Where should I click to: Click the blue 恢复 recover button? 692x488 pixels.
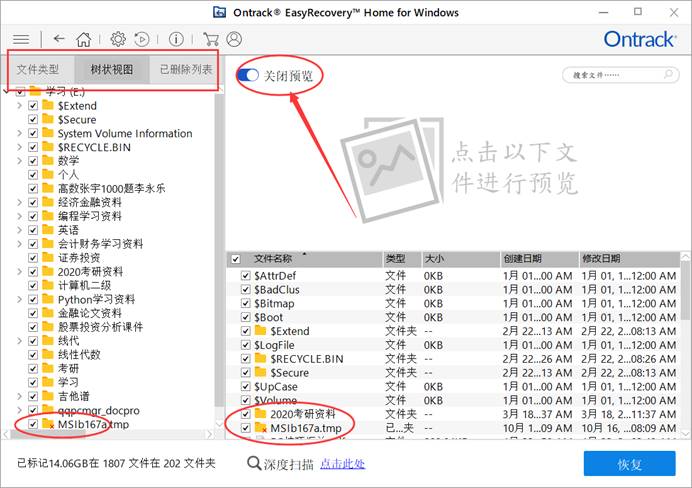coord(629,464)
